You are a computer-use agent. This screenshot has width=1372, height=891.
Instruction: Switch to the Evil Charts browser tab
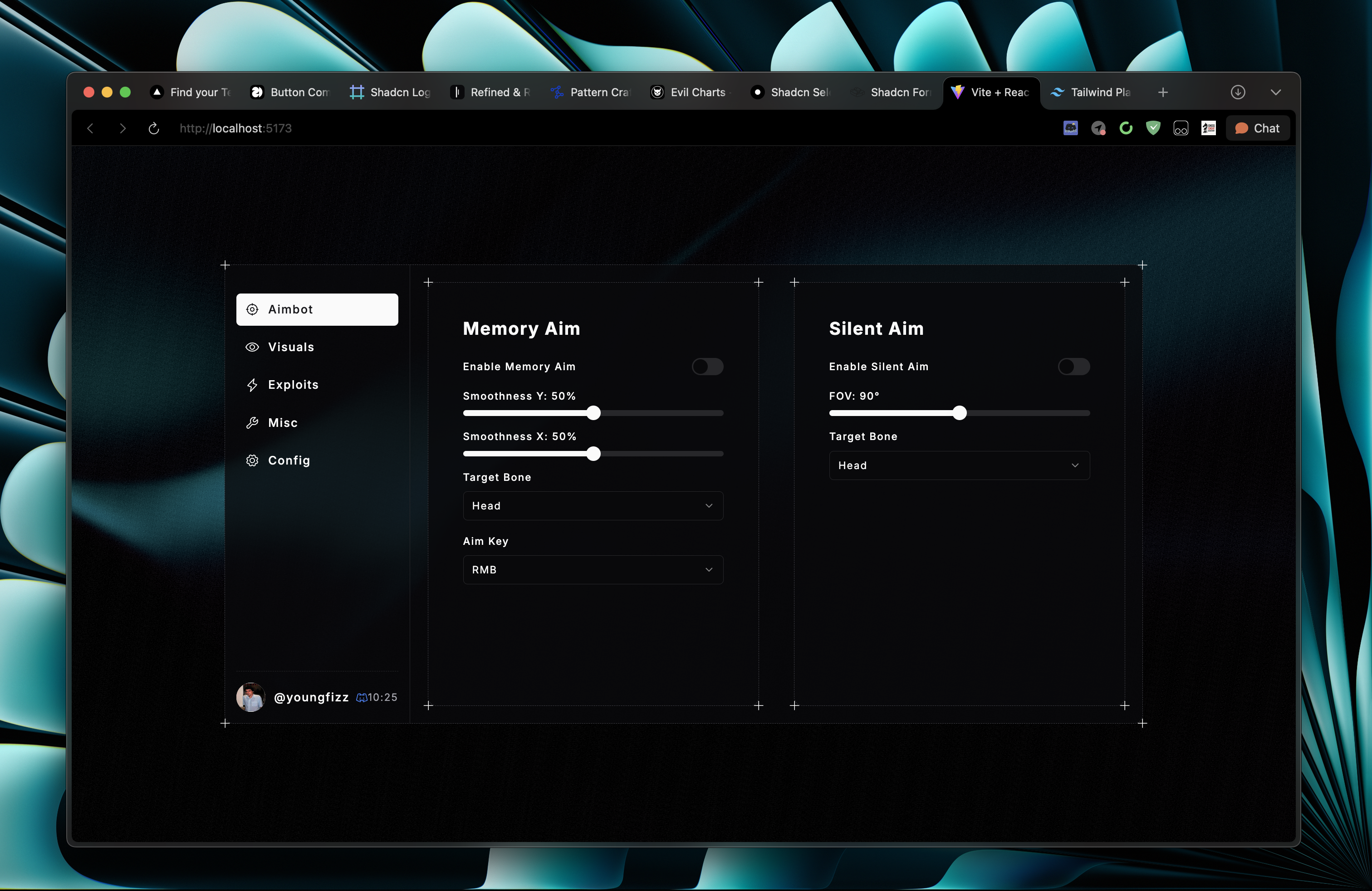coord(690,92)
